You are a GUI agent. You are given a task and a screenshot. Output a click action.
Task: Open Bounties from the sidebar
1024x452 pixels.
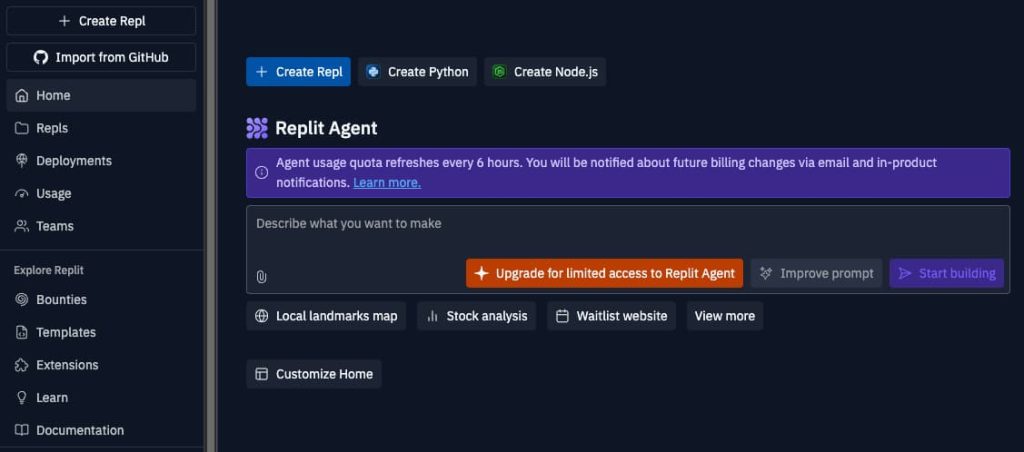[x=61, y=300]
